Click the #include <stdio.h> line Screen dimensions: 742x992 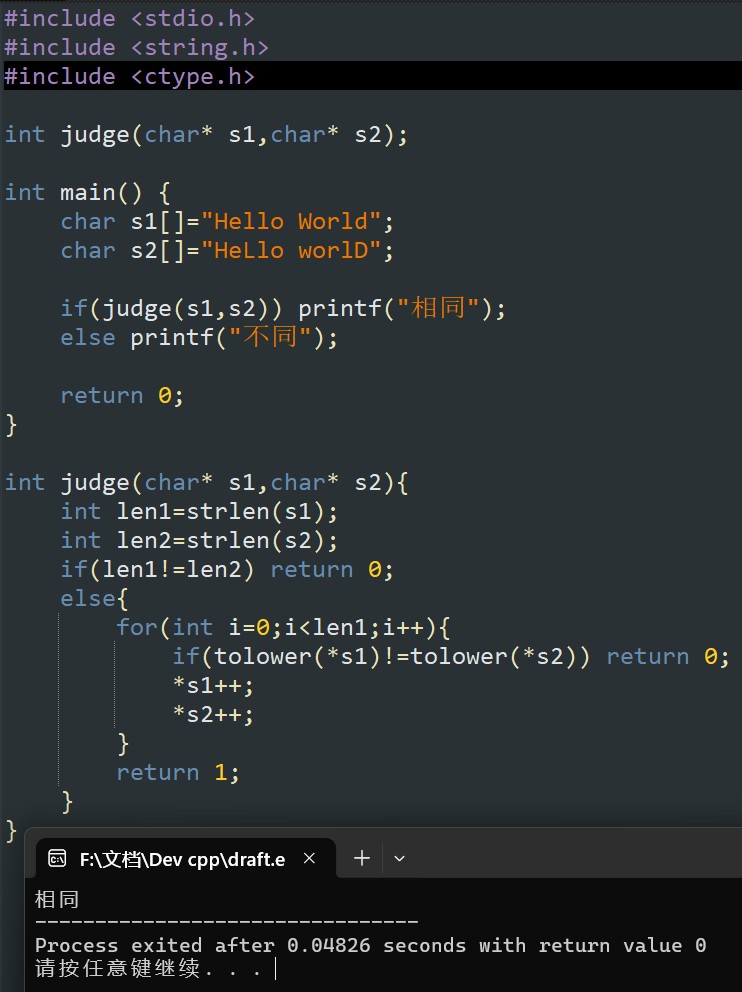[129, 18]
